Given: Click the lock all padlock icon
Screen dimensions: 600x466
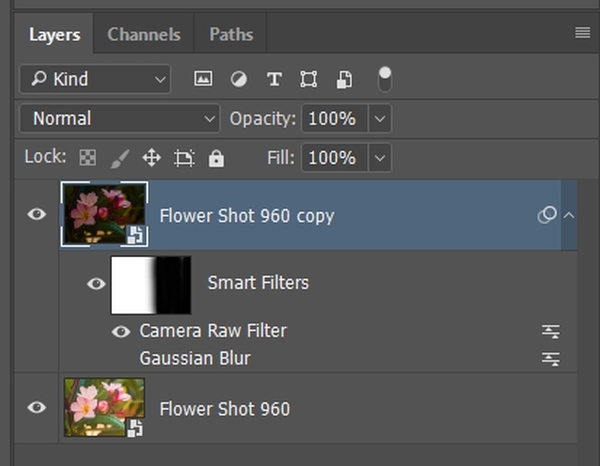Looking at the screenshot, I should coord(216,158).
